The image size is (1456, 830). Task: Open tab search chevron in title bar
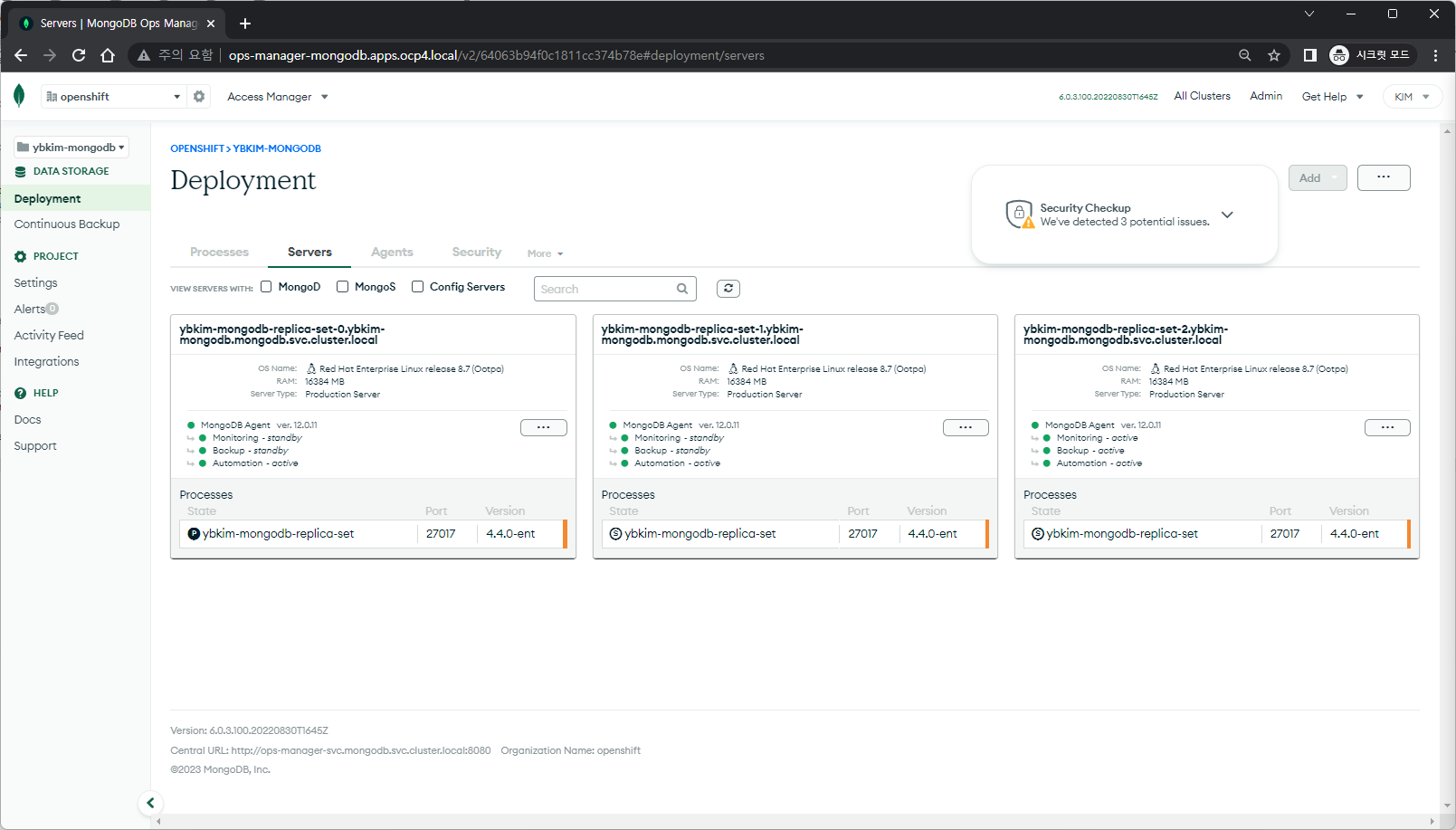[x=1308, y=14]
